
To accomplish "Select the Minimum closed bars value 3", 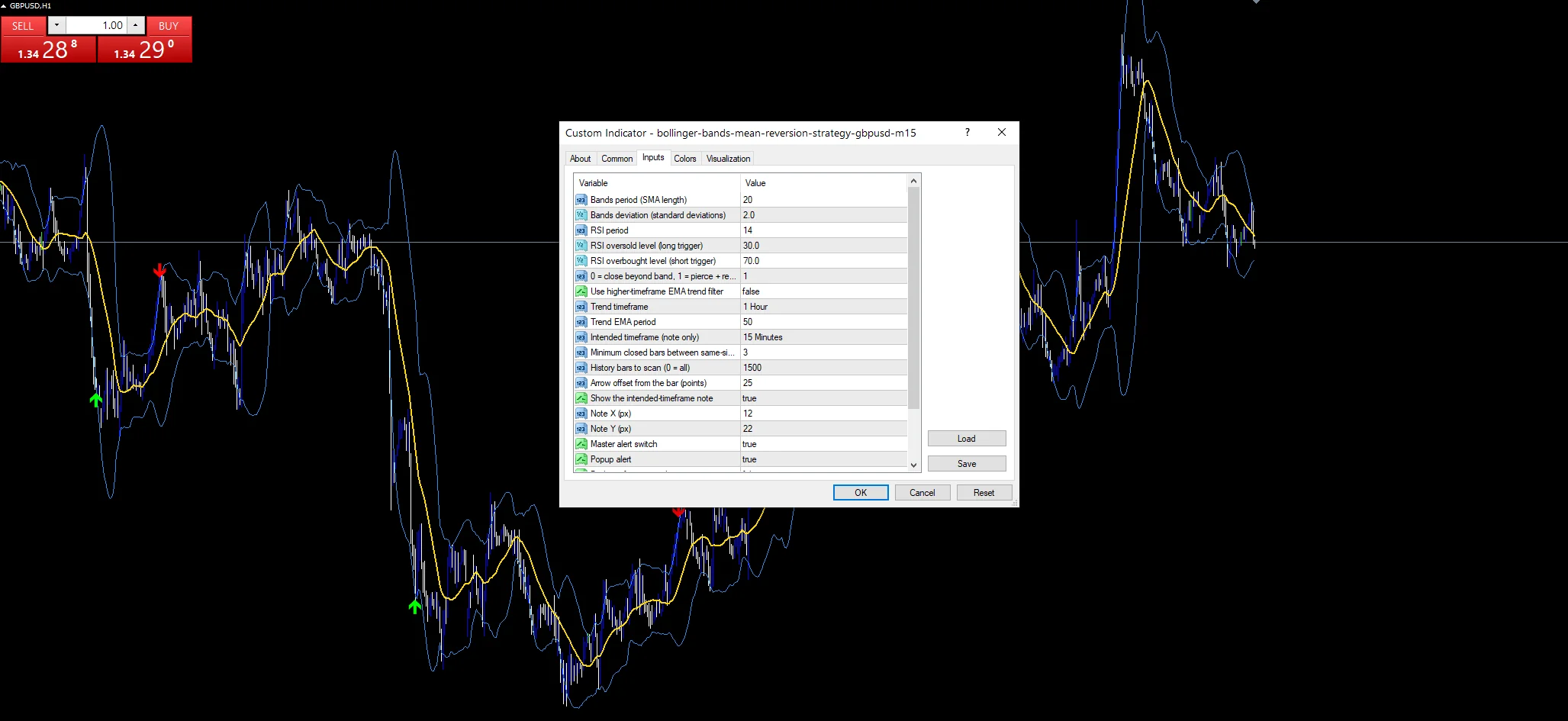I will pyautogui.click(x=823, y=352).
